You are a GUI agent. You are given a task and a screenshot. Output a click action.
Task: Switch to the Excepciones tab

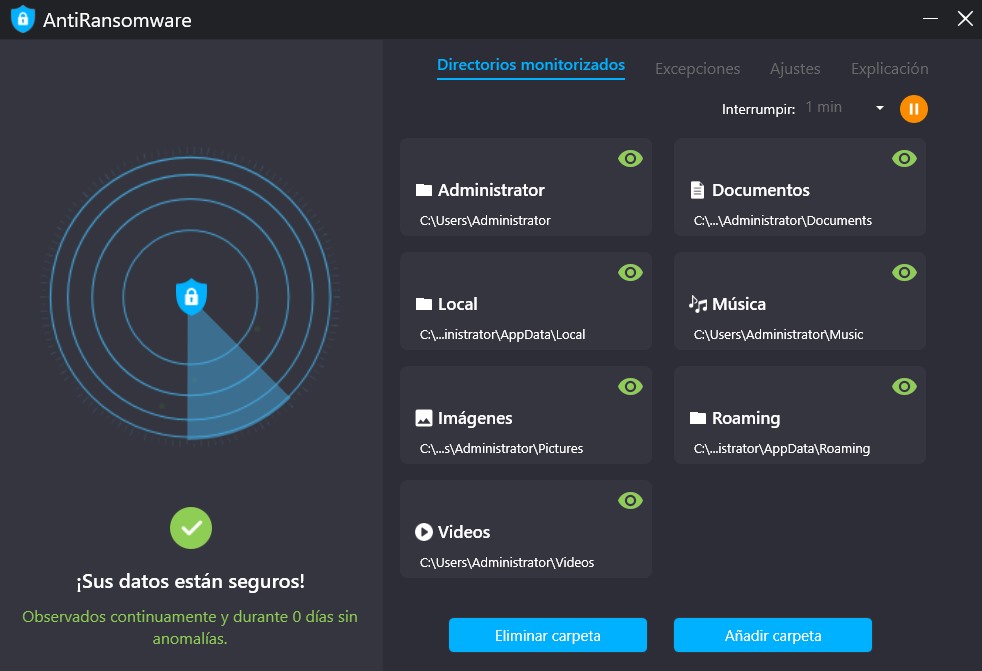697,68
